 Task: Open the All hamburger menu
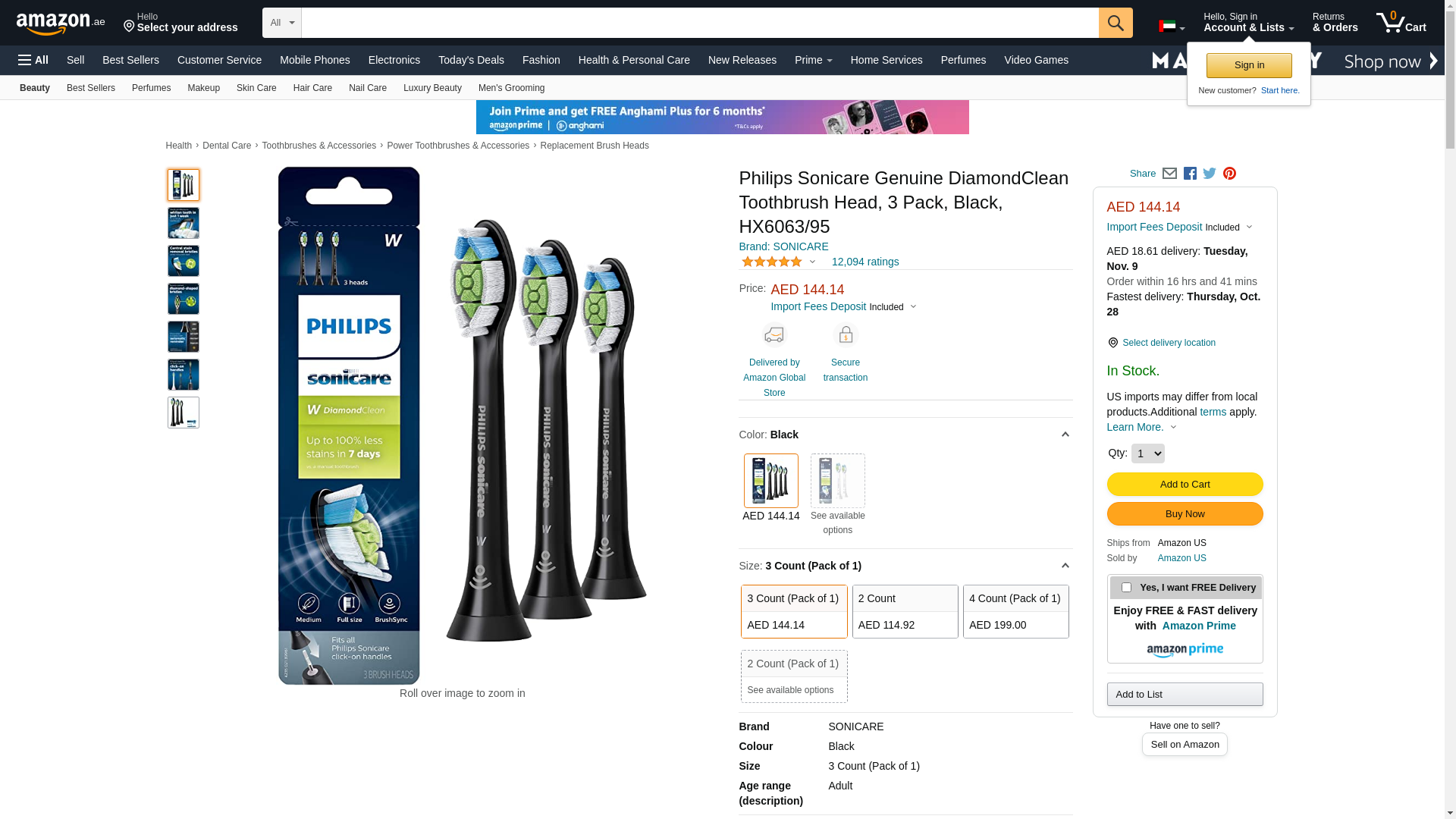point(33,60)
